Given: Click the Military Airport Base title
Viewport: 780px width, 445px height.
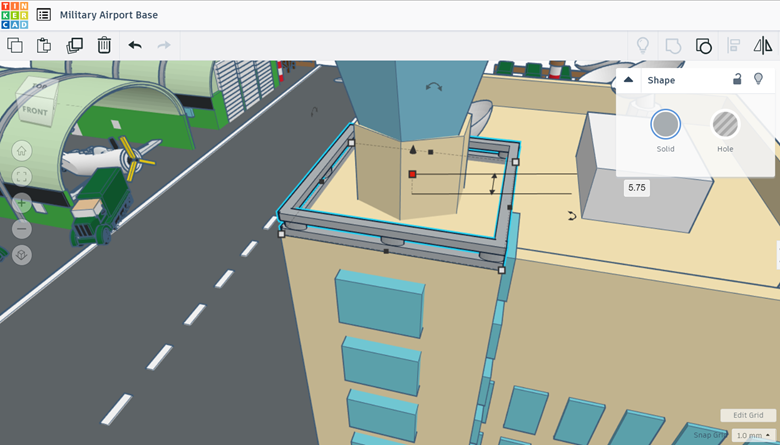Looking at the screenshot, I should click(109, 15).
